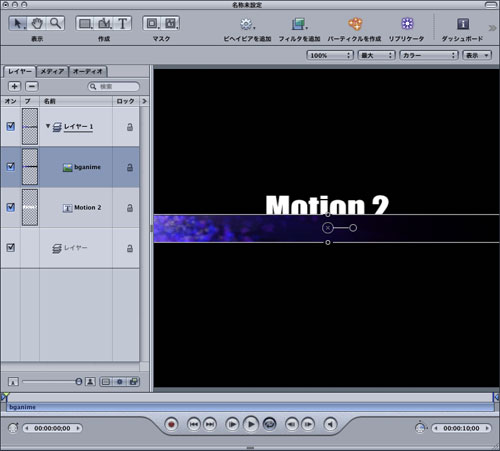Click the Replicator icon
The width and height of the screenshot is (500, 451).
pyautogui.click(x=407, y=24)
